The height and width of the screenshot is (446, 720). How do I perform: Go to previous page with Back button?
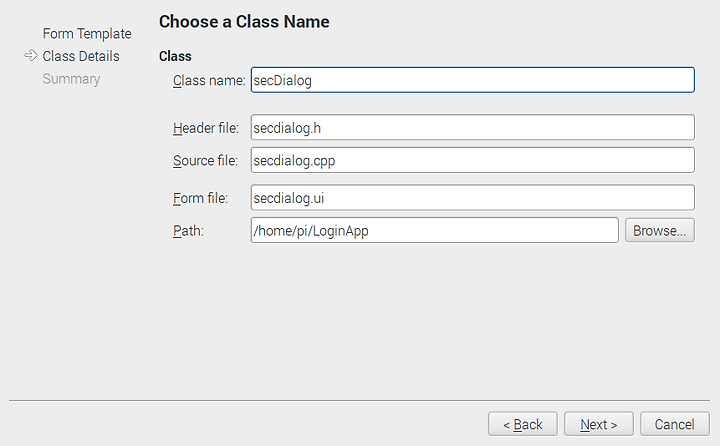523,424
